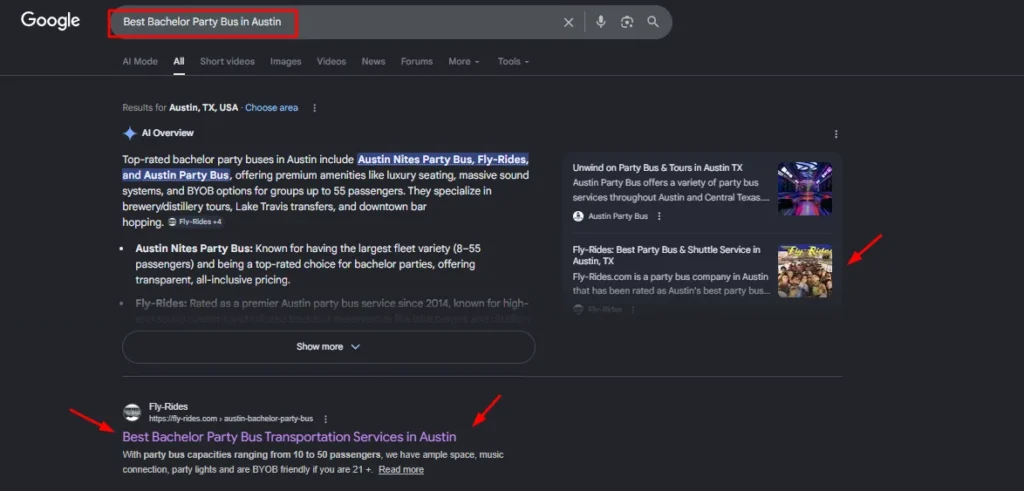
Task: Click 'Austin, TX, USA' location text
Action: (x=204, y=108)
